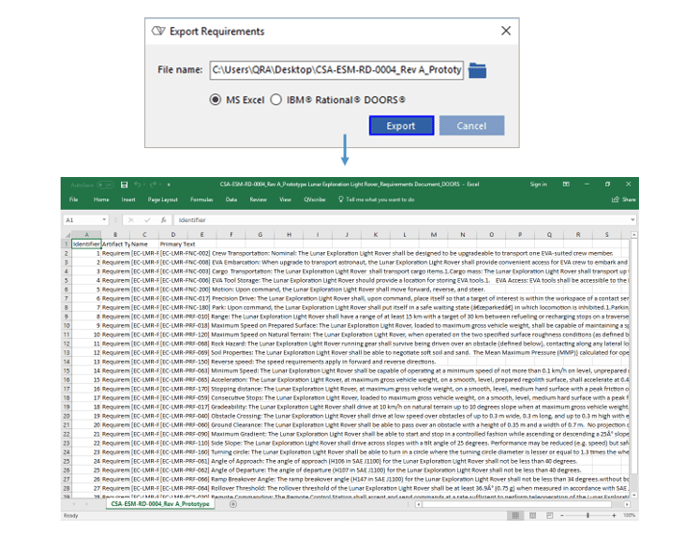The height and width of the screenshot is (535, 688).
Task: Click the folder browse icon beside File name
Action: (x=477, y=70)
